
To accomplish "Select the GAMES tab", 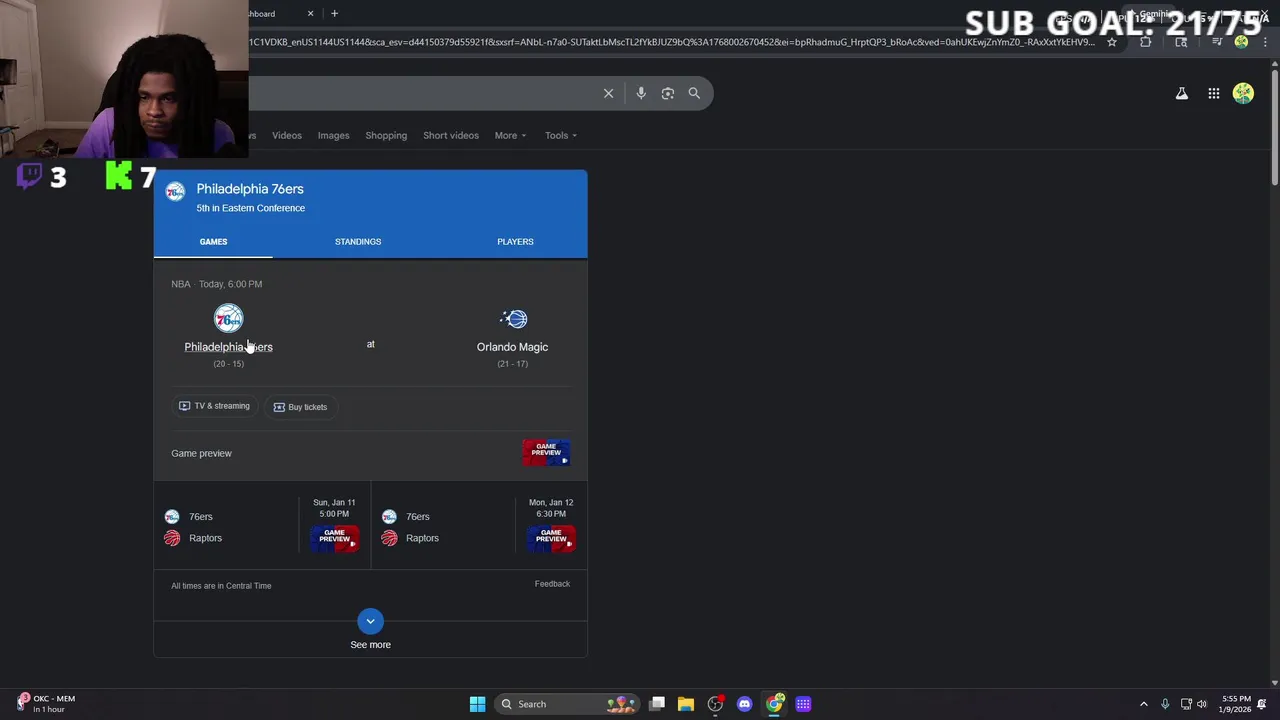I will 213,241.
